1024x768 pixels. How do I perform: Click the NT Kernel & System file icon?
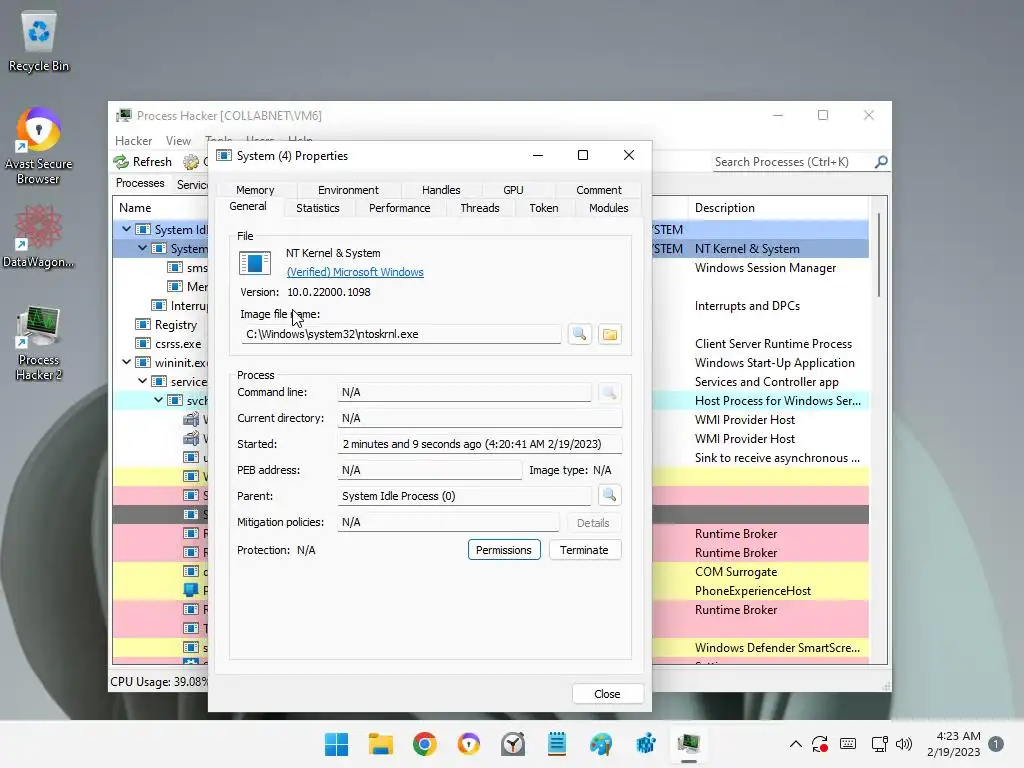(x=255, y=263)
